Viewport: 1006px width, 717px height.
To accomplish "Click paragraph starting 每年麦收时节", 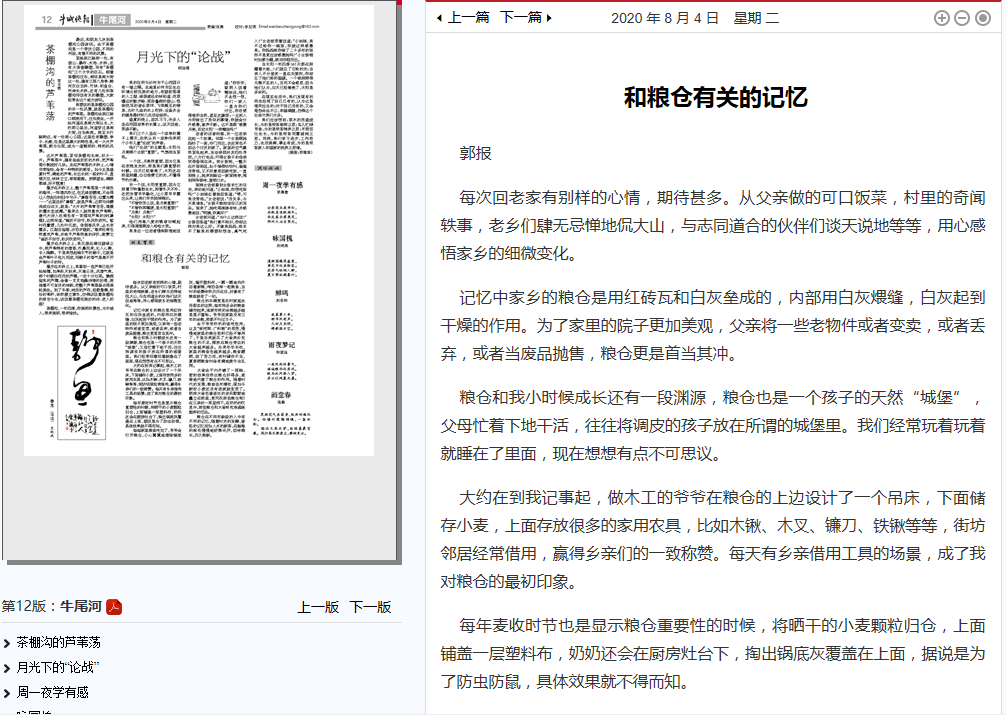I will (x=713, y=654).
